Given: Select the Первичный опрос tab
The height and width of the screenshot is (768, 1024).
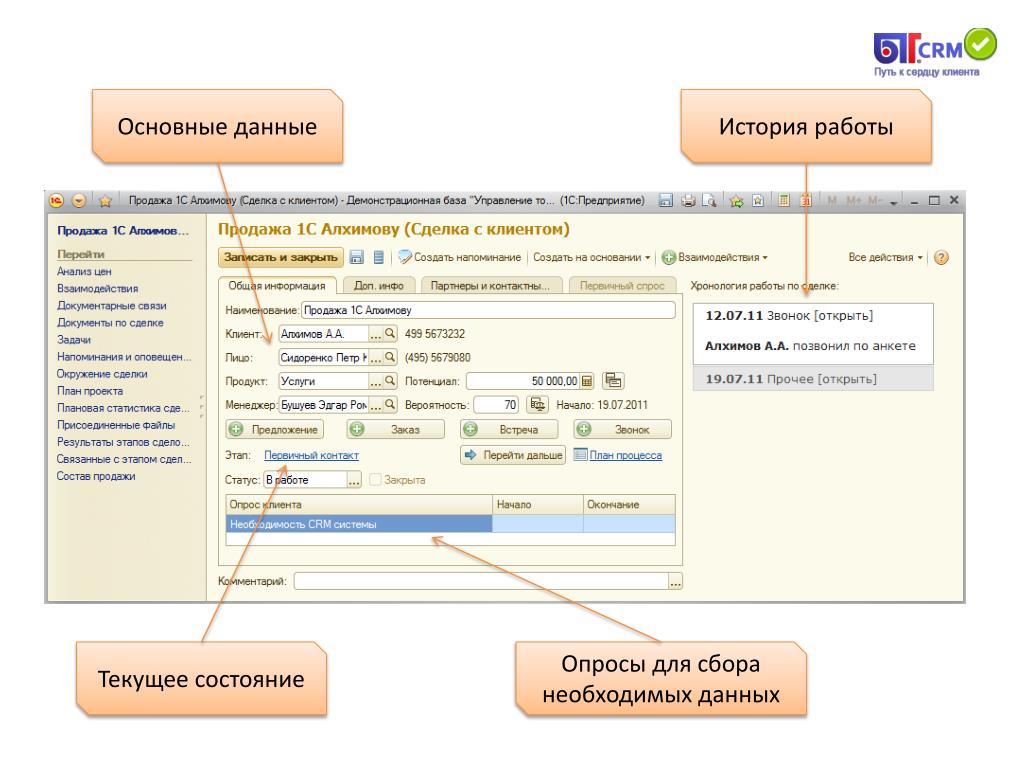Looking at the screenshot, I should tap(622, 285).
